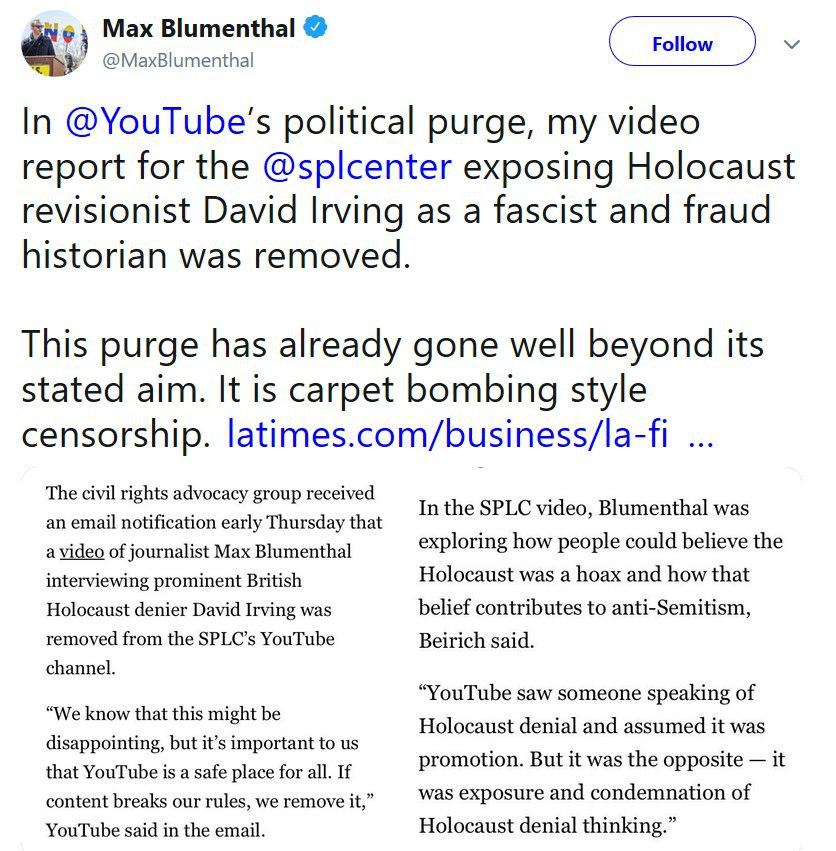Image resolution: width=836 pixels, height=851 pixels.
Task: Click the Max Blumenthal display name
Action: 199,29
